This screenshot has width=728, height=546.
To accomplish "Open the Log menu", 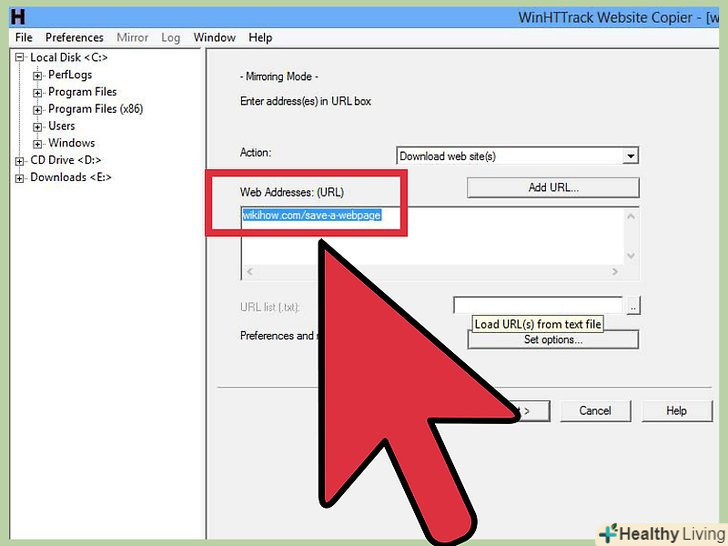I will tap(170, 38).
